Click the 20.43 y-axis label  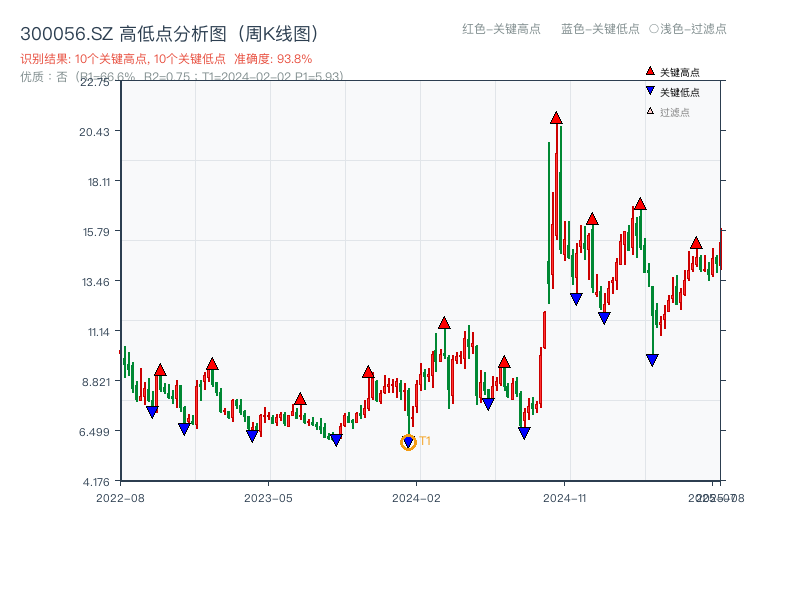94,132
